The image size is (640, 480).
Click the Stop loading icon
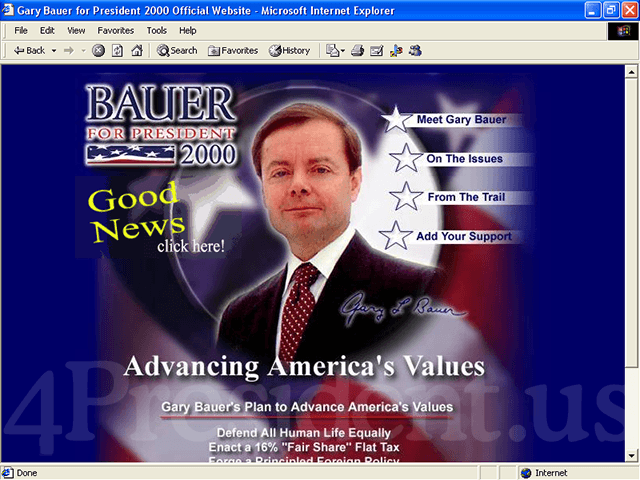tap(98, 51)
